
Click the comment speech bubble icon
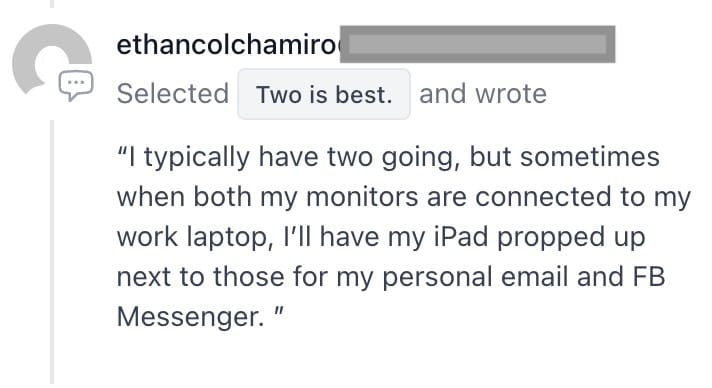pyautogui.click(x=76, y=85)
